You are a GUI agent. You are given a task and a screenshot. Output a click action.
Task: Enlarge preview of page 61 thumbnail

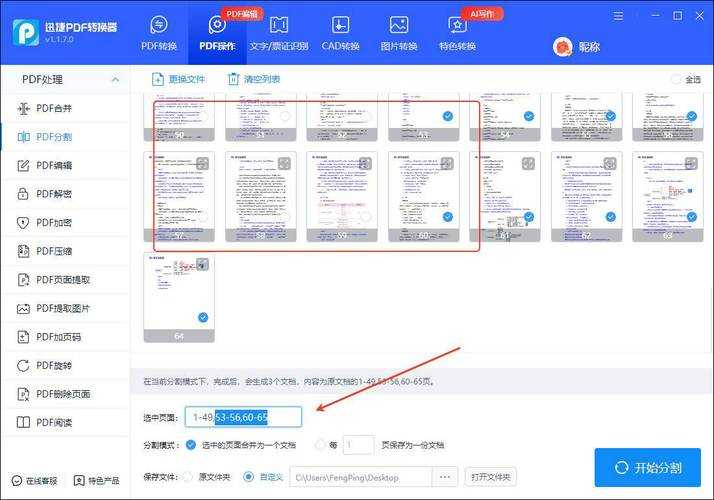[528, 163]
